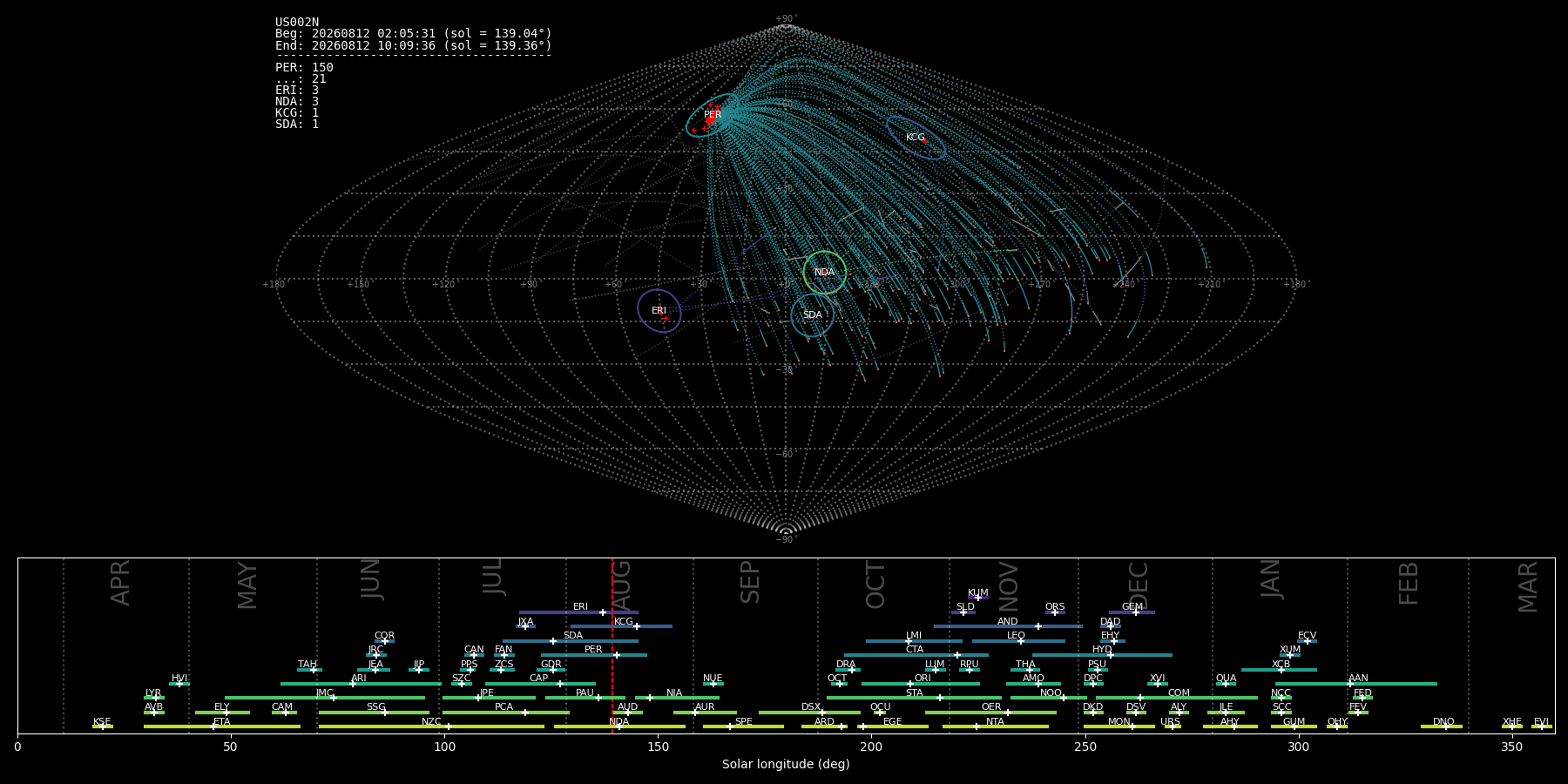
Task: Click the LYR shower marker in timeline
Action: coord(154,698)
